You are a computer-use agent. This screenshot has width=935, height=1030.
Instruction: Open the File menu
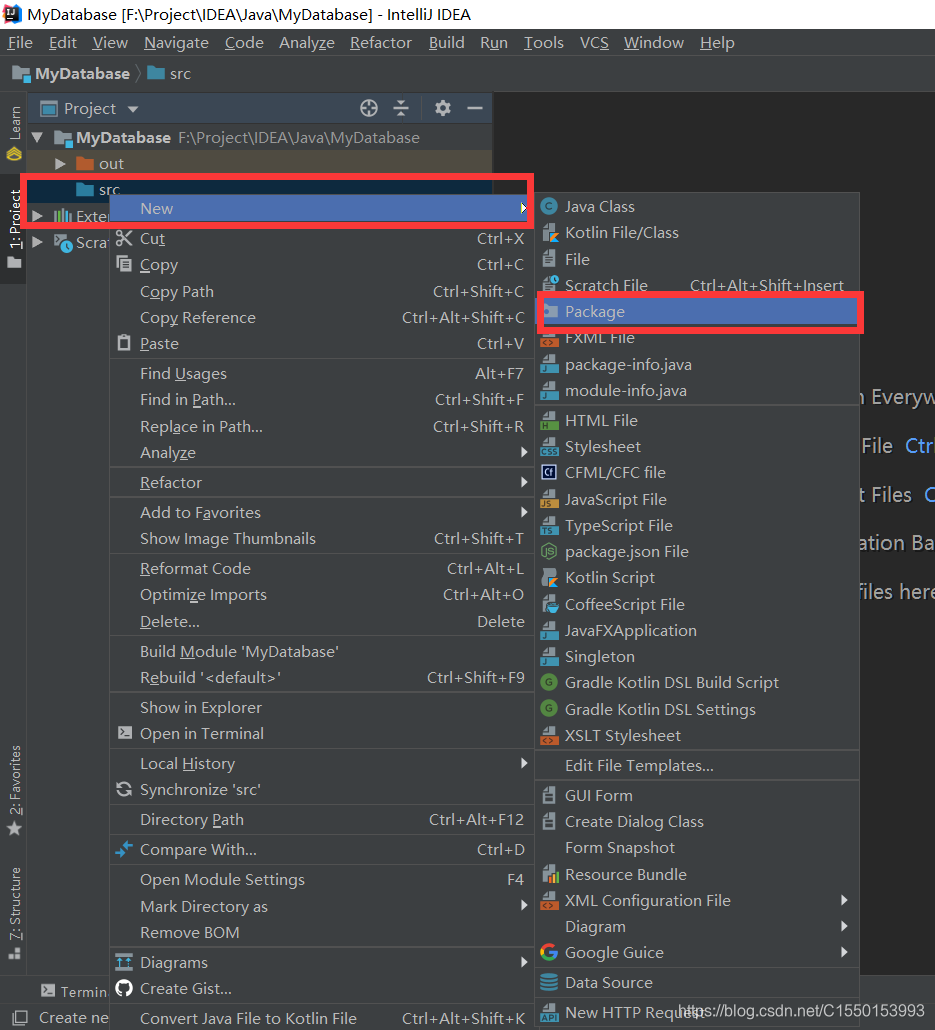(20, 43)
